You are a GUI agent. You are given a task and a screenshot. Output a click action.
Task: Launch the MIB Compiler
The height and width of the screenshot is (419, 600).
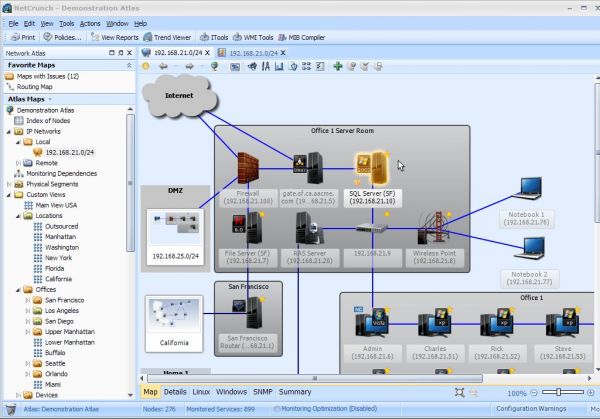point(301,37)
